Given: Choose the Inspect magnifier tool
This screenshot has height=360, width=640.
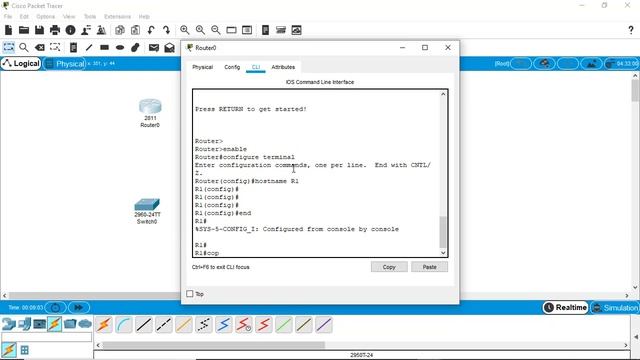Looking at the screenshot, I should pyautogui.click(x=24, y=47).
